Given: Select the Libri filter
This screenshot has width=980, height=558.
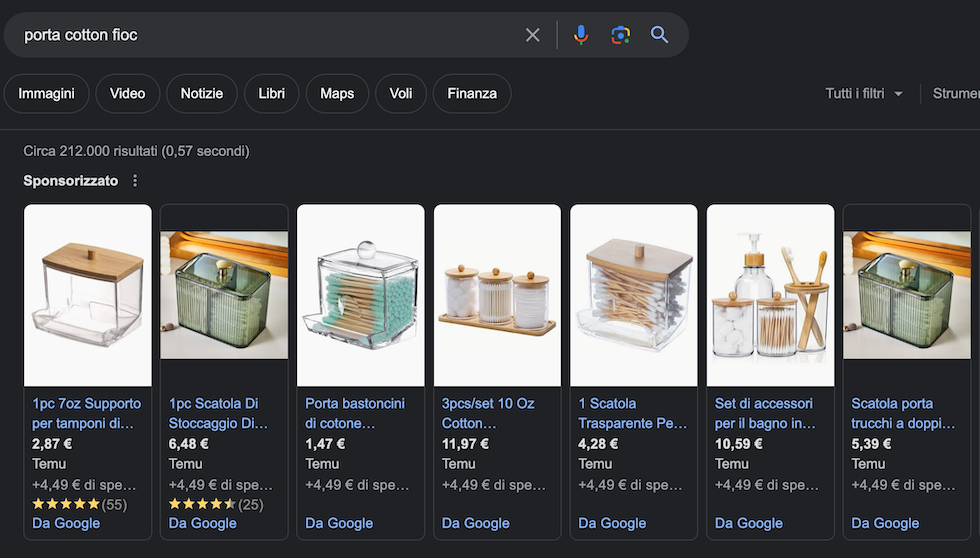Looking at the screenshot, I should click(271, 94).
